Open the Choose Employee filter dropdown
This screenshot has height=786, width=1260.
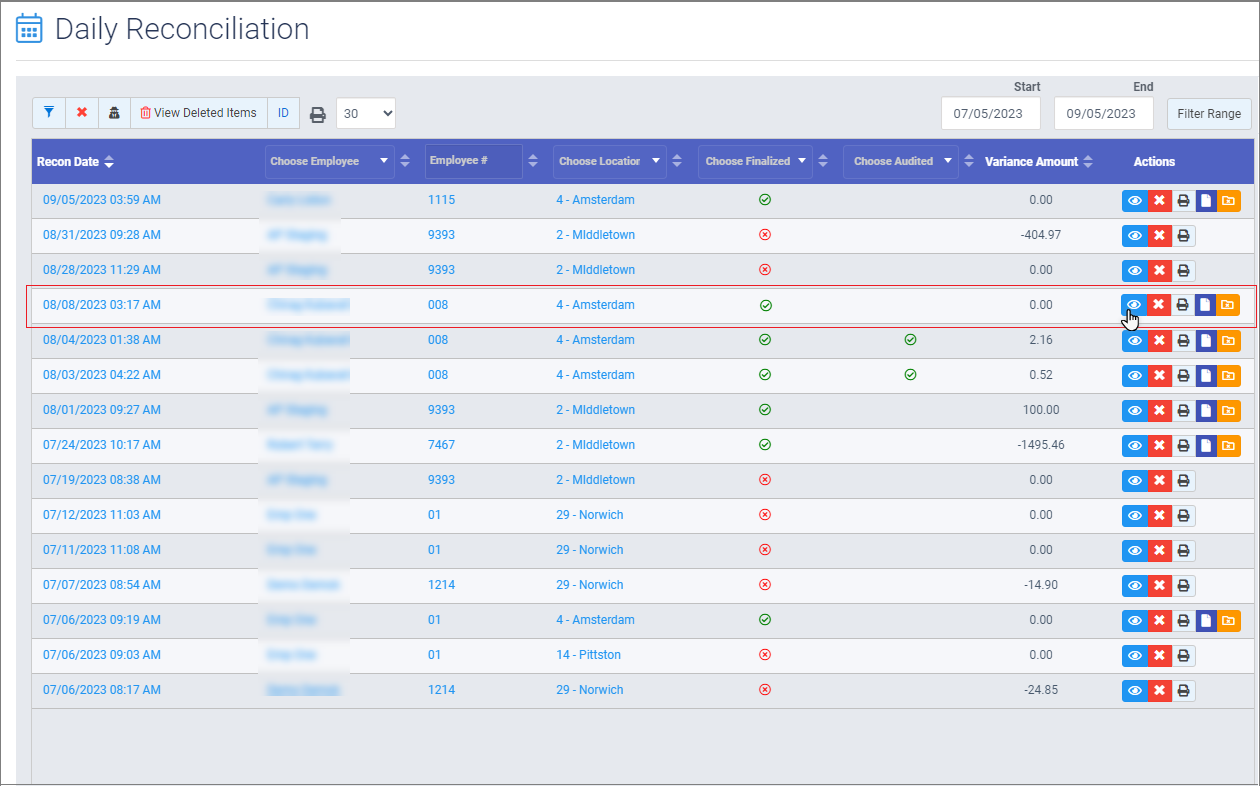330,161
